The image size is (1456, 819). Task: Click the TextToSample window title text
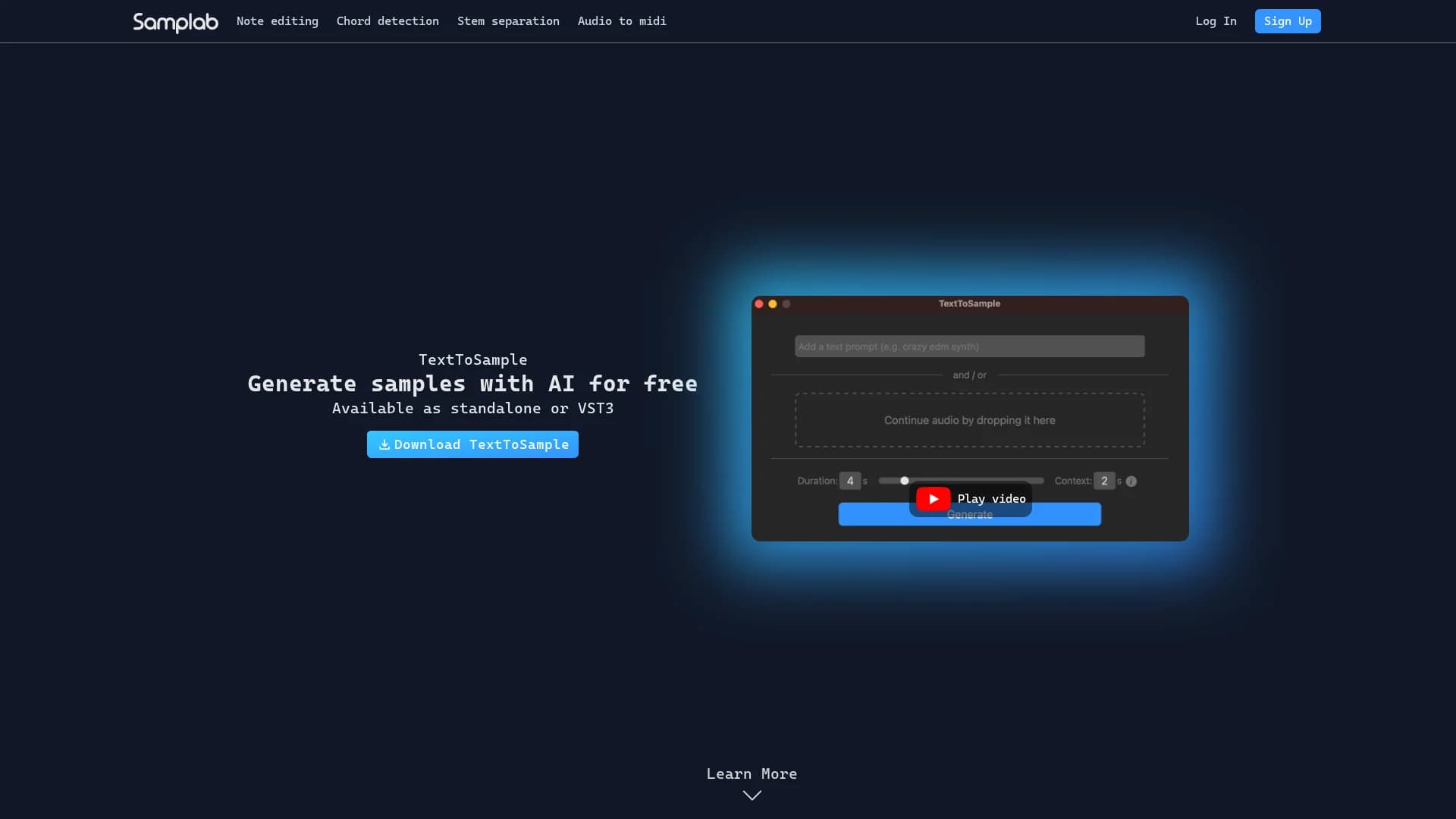[x=969, y=303]
